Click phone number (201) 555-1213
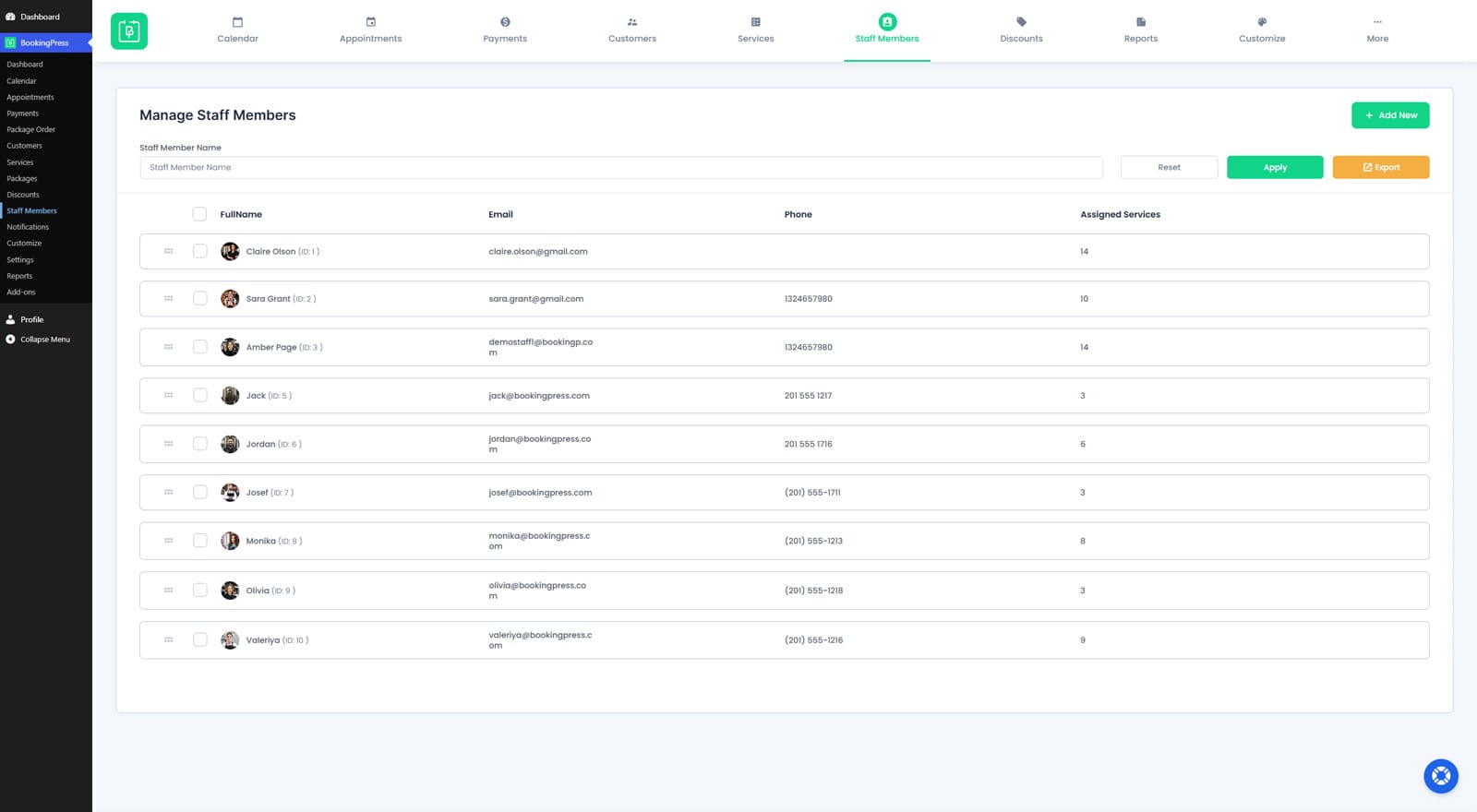The height and width of the screenshot is (812, 1477). [813, 541]
